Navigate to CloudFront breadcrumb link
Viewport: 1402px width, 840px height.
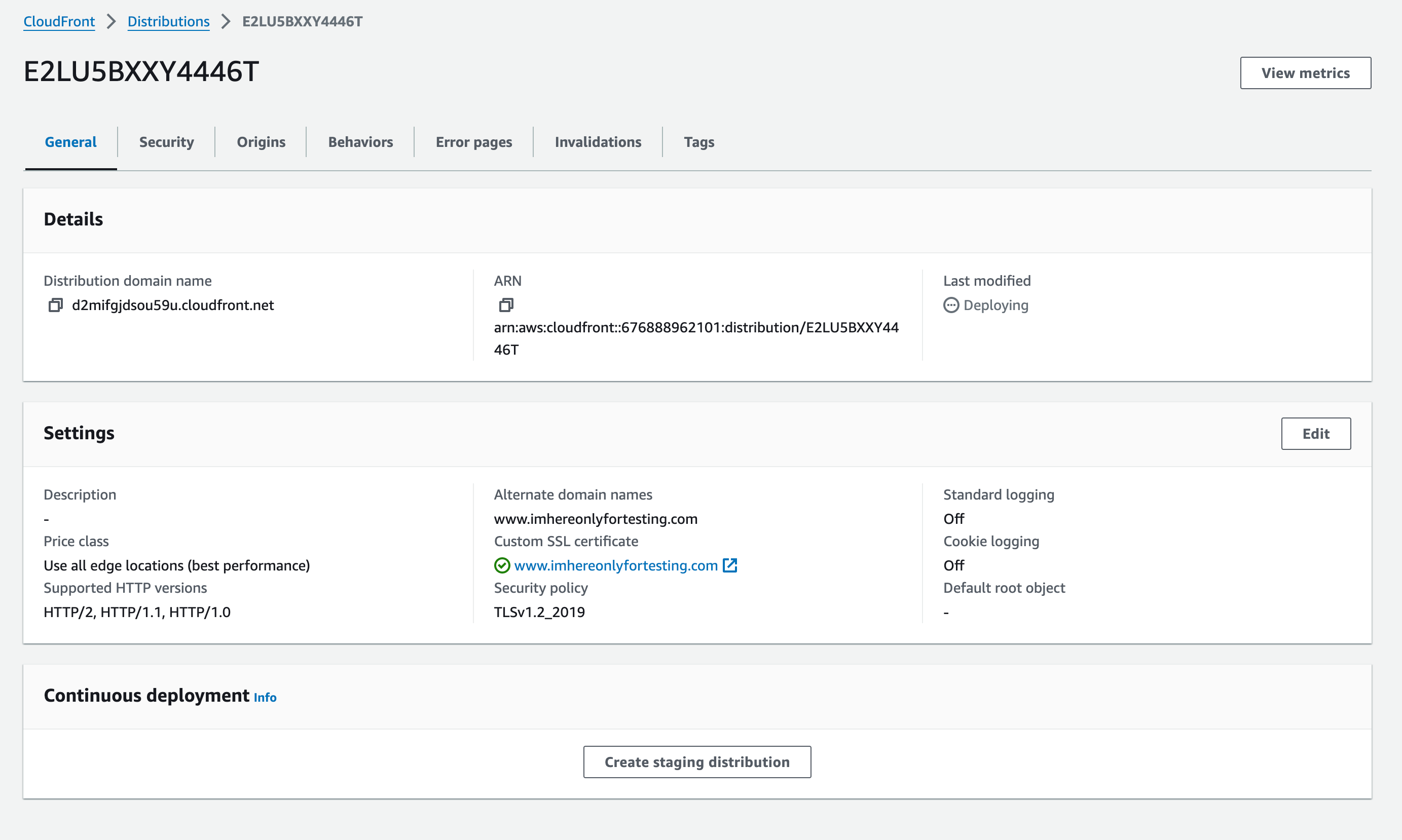[x=59, y=21]
